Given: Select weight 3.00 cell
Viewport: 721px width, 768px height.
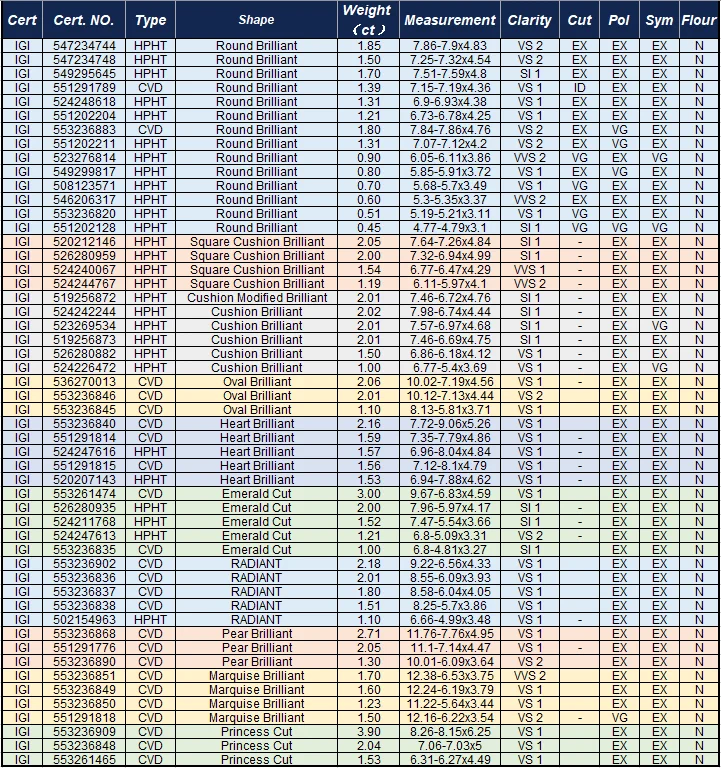Looking at the screenshot, I should coord(369,494).
